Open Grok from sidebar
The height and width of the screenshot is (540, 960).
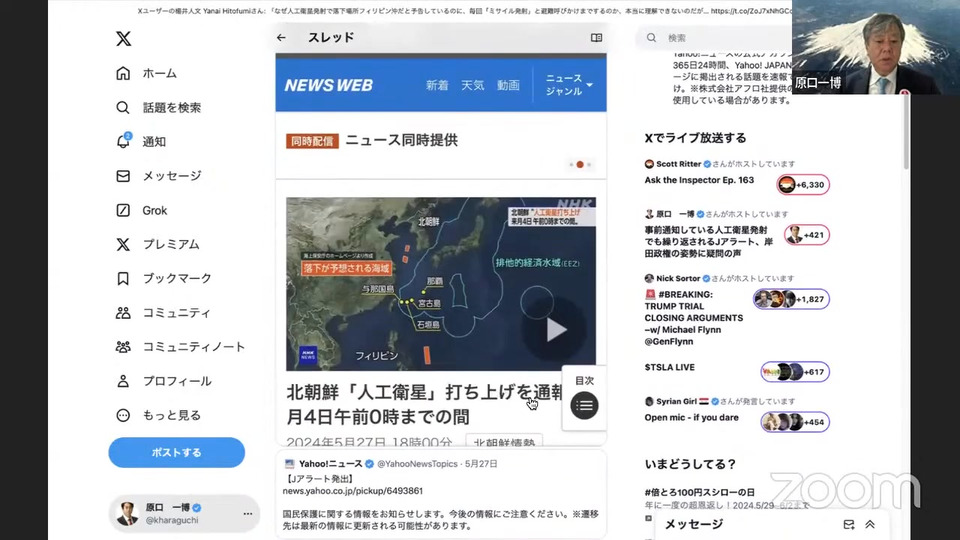pyautogui.click(x=141, y=211)
